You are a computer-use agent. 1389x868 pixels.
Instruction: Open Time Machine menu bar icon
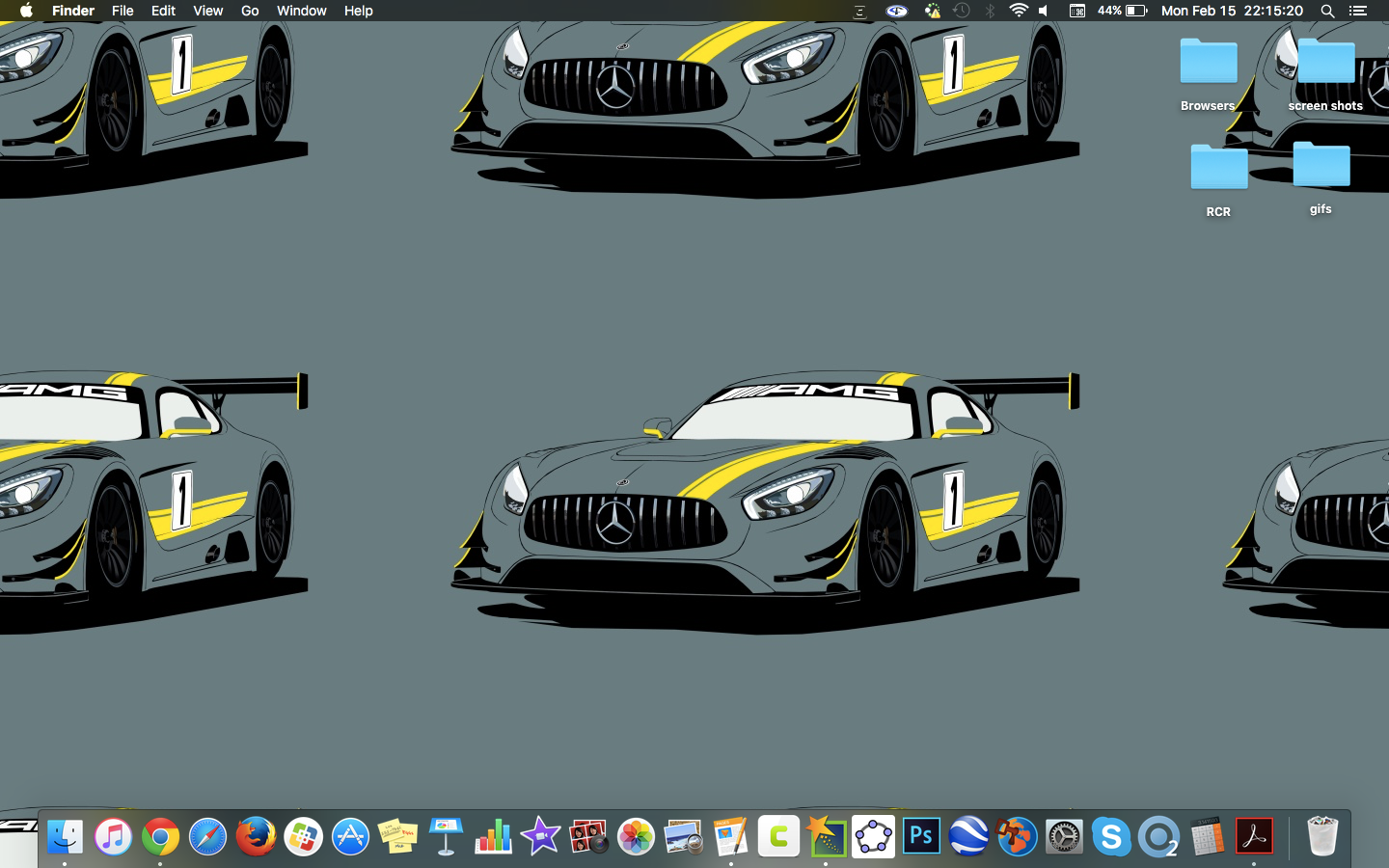[961, 11]
